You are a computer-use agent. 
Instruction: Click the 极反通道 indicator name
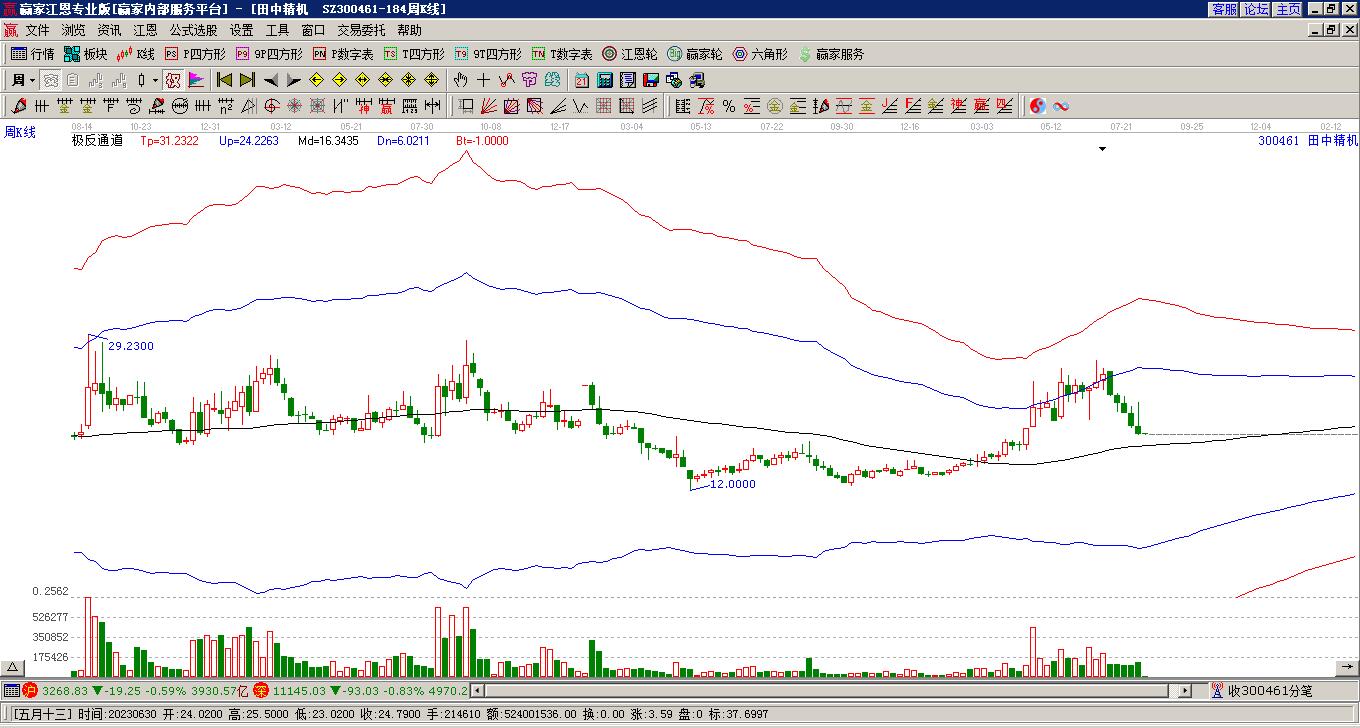97,141
